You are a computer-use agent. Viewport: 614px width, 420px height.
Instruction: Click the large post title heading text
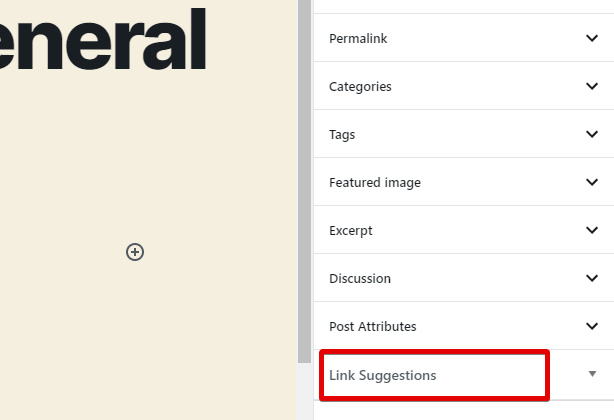(x=100, y=38)
